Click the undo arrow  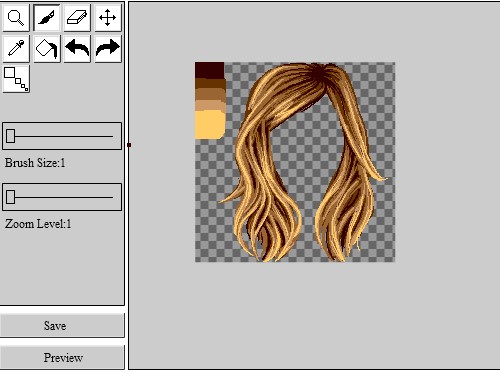tap(77, 48)
